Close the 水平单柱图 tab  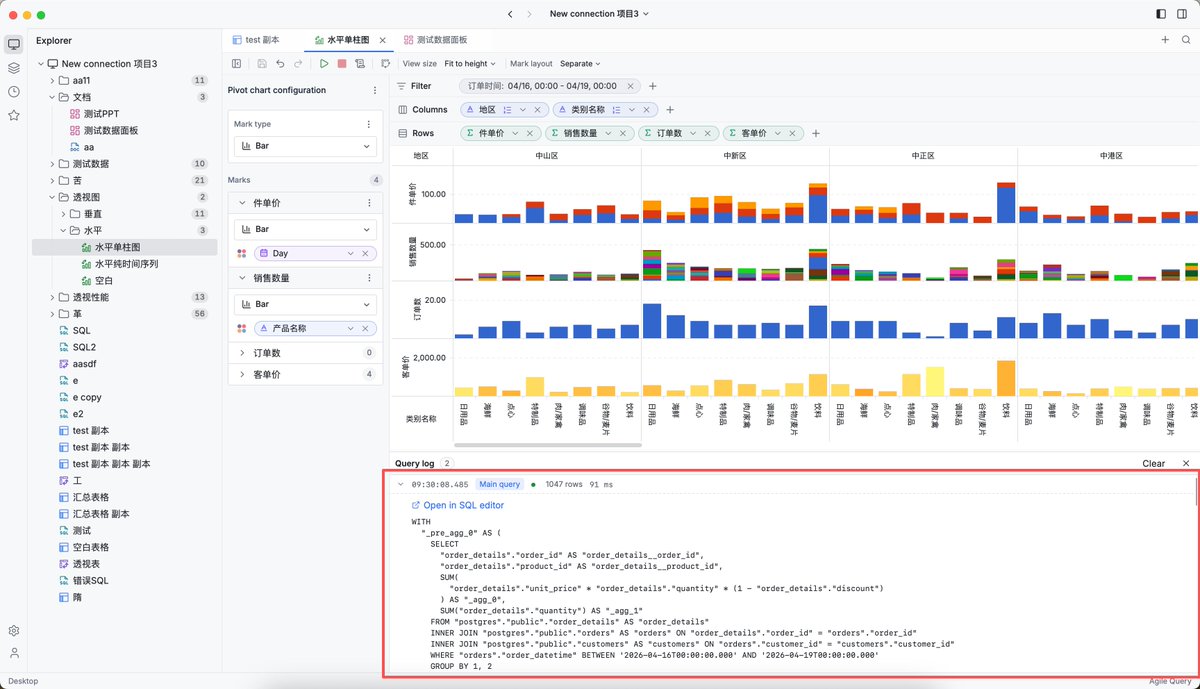(383, 40)
